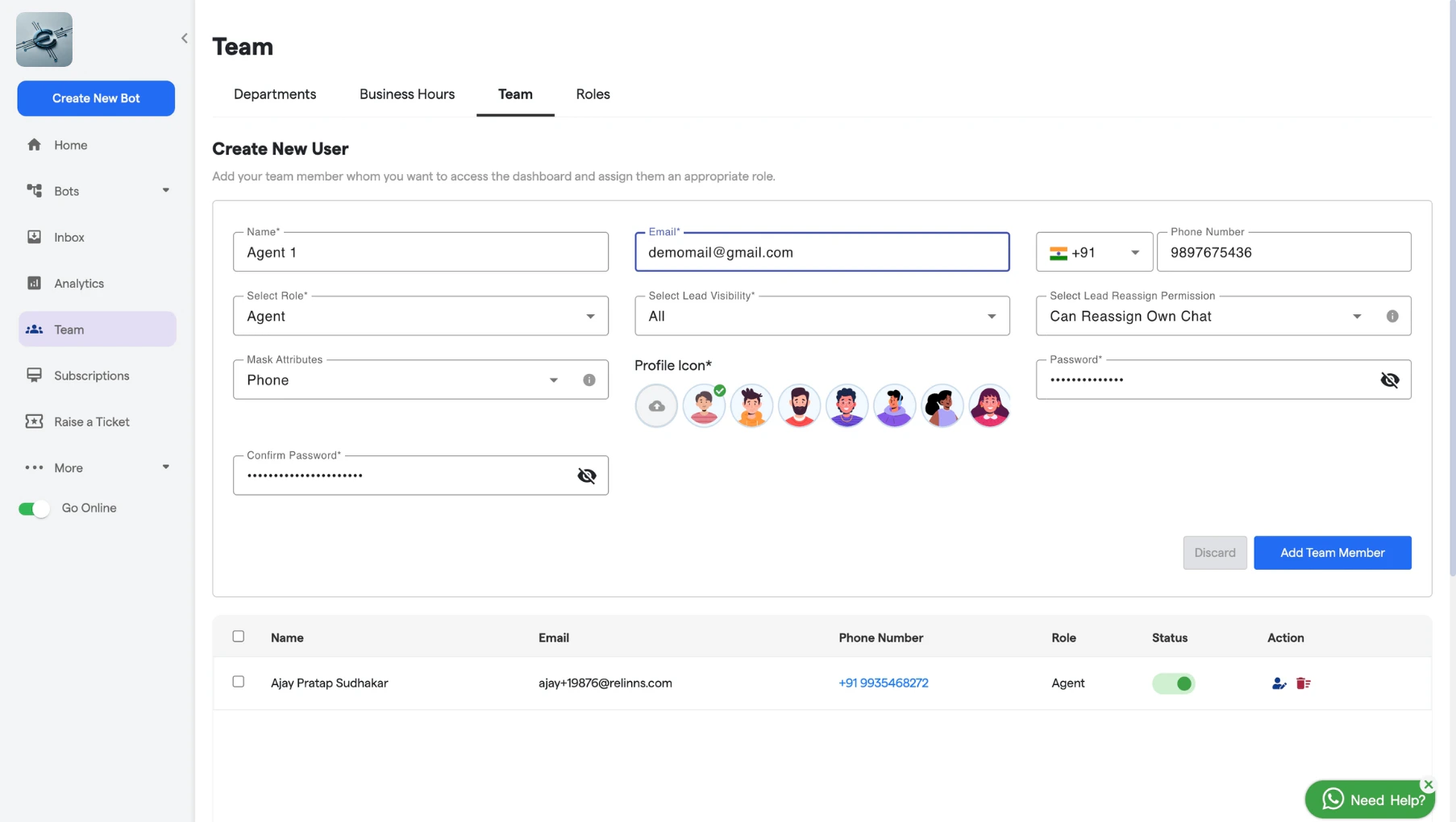This screenshot has height=822, width=1456.
Task: Open the +91 country code dropdown
Action: click(1094, 252)
